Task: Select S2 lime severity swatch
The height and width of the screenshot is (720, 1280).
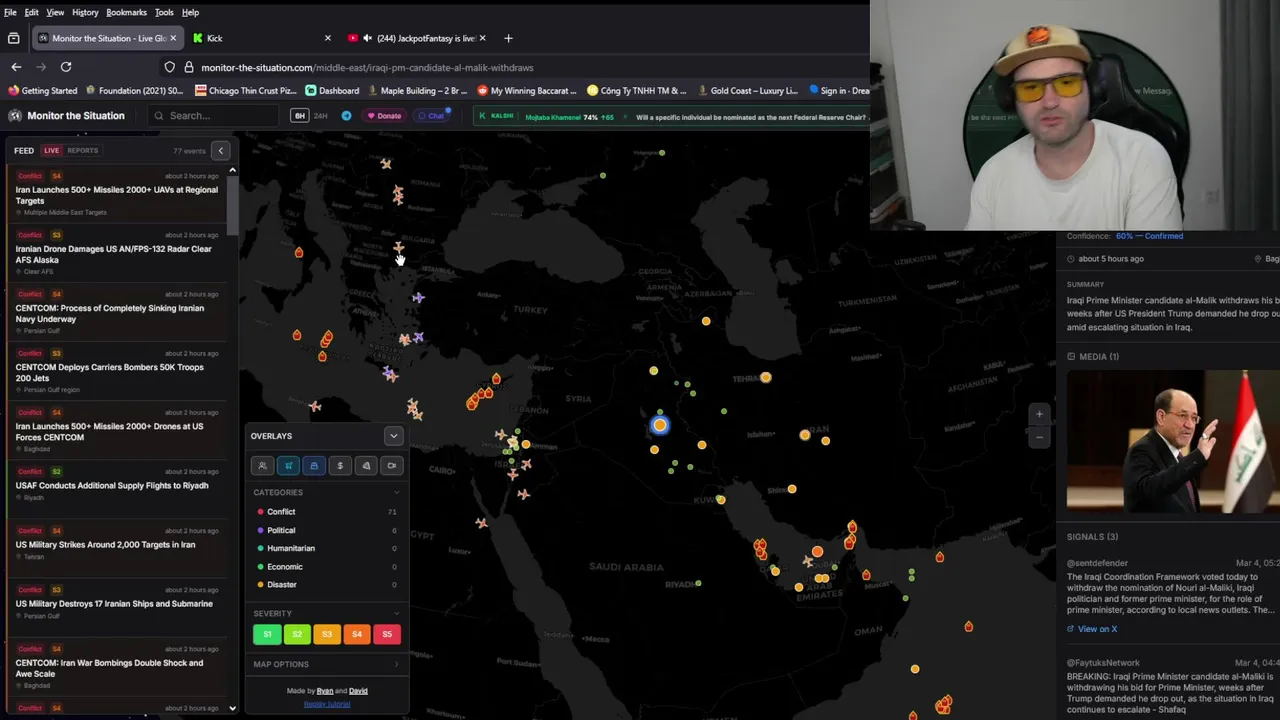Action: tap(297, 634)
